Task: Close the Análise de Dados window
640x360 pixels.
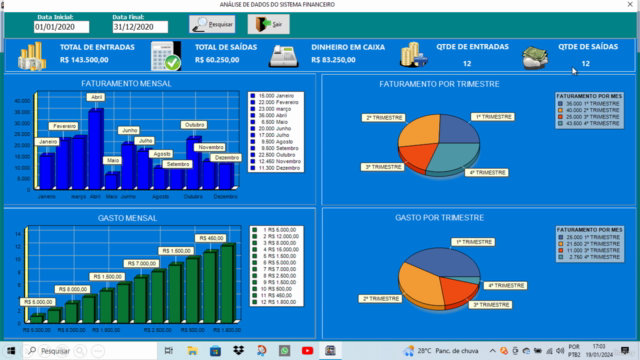Action: click(x=630, y=4)
